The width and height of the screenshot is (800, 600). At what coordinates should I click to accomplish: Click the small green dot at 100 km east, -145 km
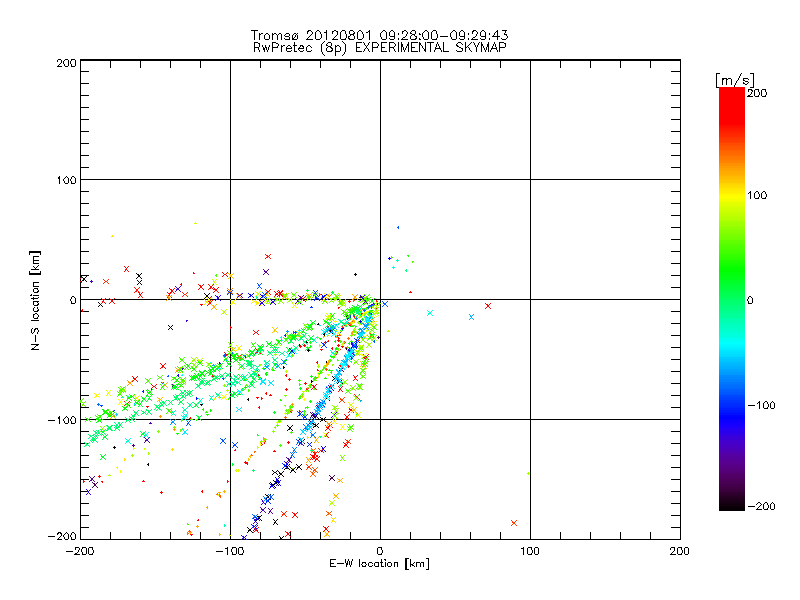pos(528,473)
